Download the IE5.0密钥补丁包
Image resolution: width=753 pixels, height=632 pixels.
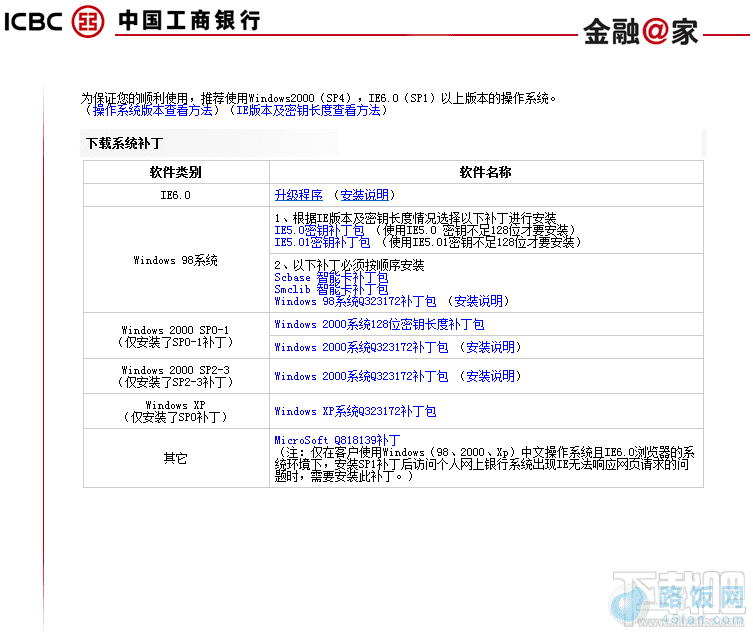pyautogui.click(x=319, y=231)
